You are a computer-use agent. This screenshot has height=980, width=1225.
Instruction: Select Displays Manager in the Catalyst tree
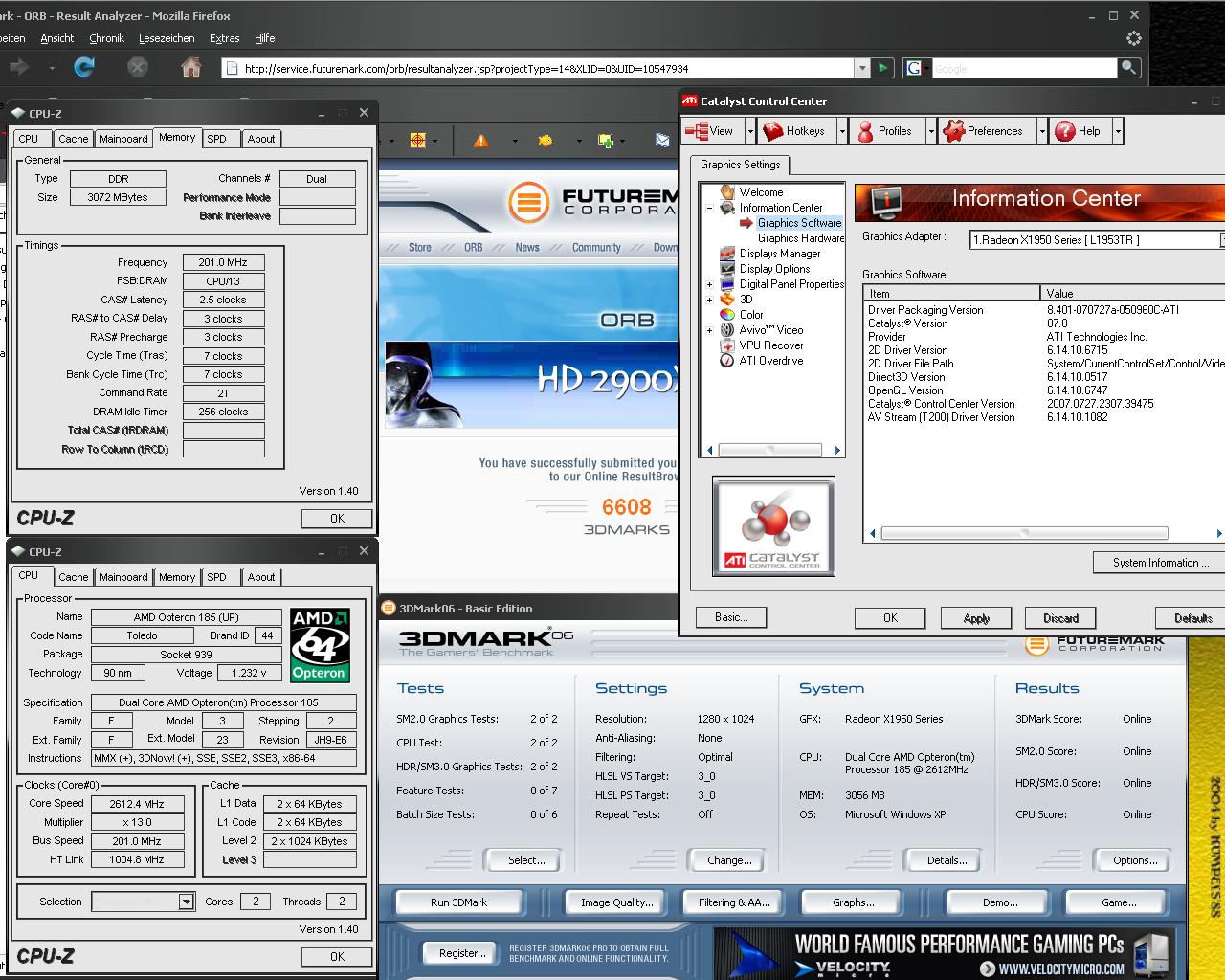[780, 254]
